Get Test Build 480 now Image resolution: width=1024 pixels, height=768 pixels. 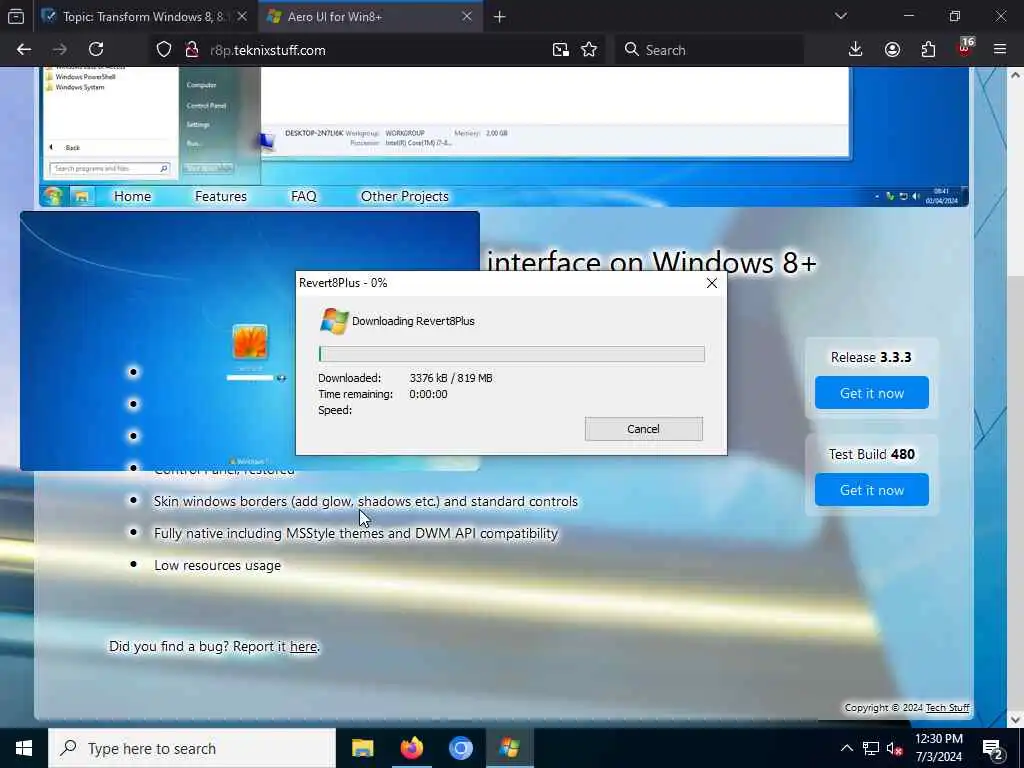(x=872, y=490)
